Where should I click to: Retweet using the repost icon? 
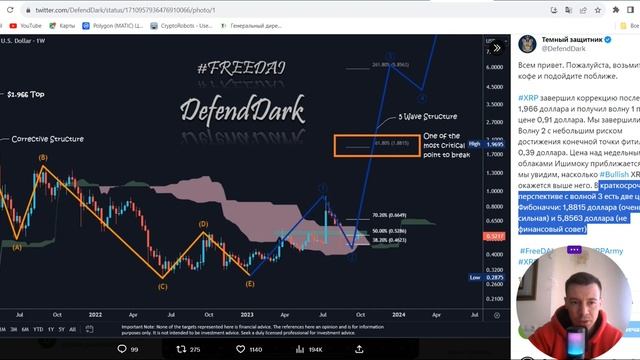tap(181, 349)
